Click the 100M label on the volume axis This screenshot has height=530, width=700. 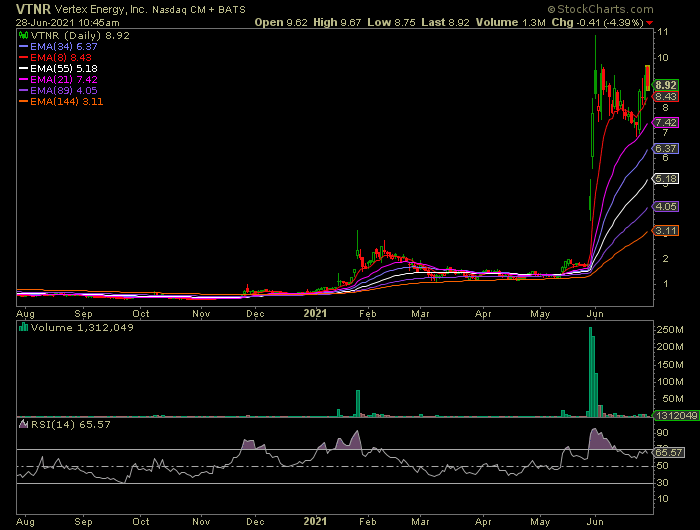click(670, 382)
